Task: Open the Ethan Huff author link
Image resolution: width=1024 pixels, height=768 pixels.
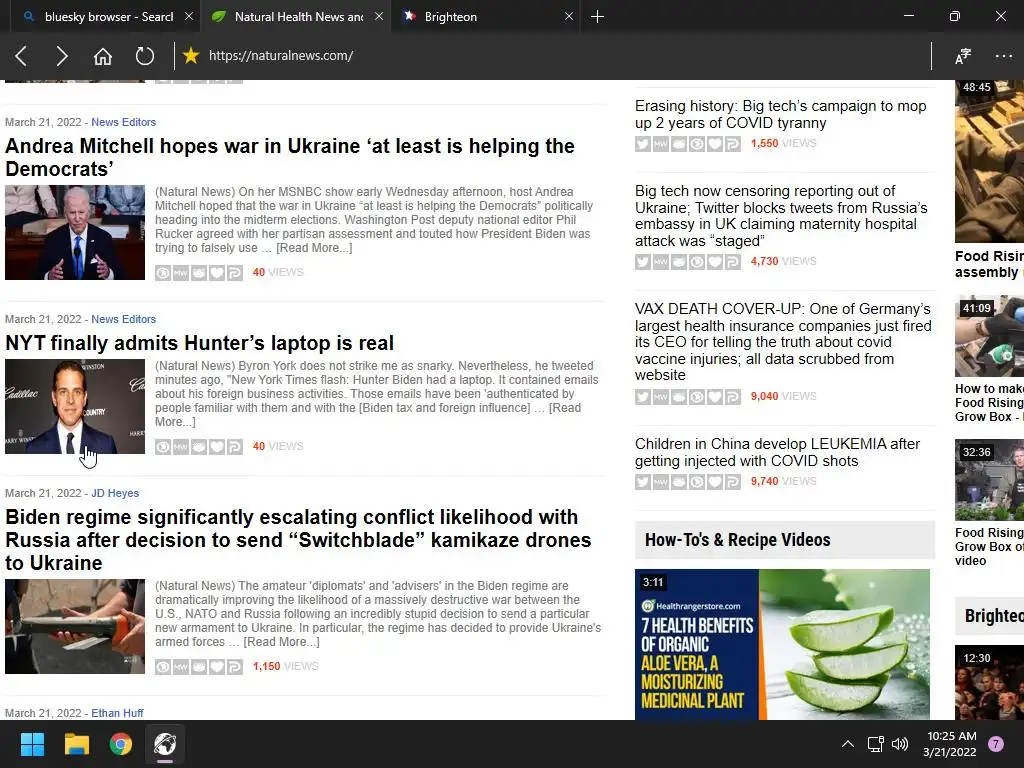Action: 117,713
